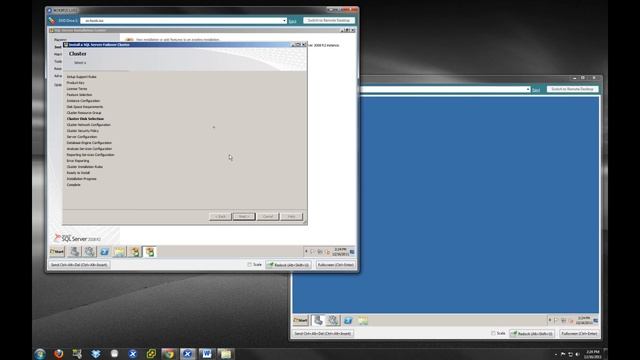The height and width of the screenshot is (360, 640).
Task: Open Word from host taskbar
Action: click(207, 354)
